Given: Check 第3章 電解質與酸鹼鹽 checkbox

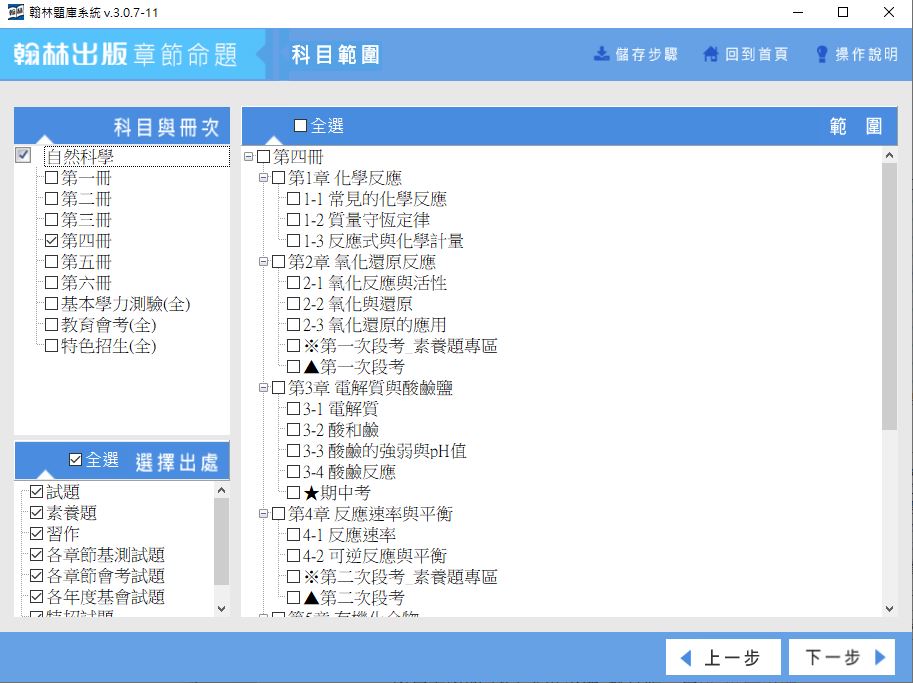Looking at the screenshot, I should click(278, 387).
